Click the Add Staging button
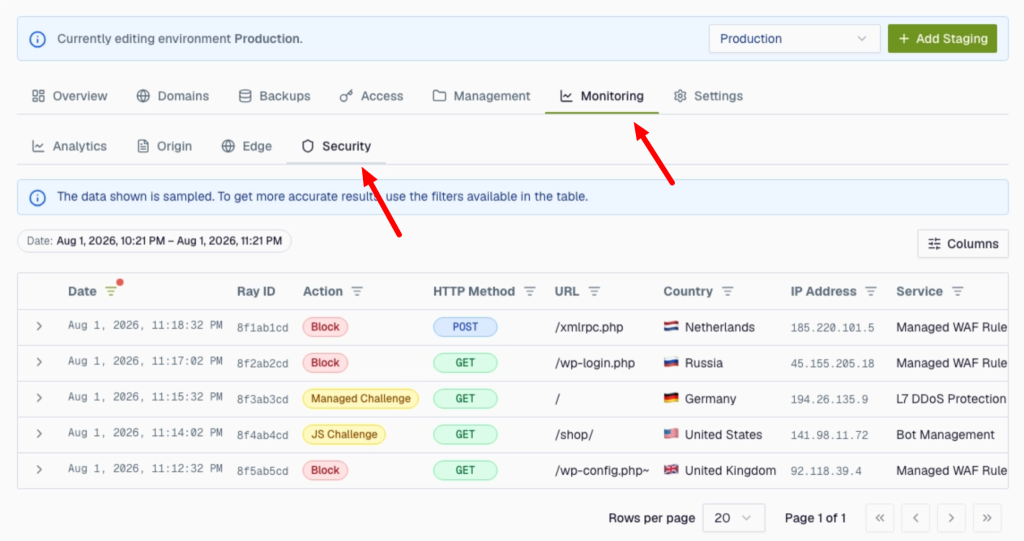The height and width of the screenshot is (541, 1024). point(942,39)
